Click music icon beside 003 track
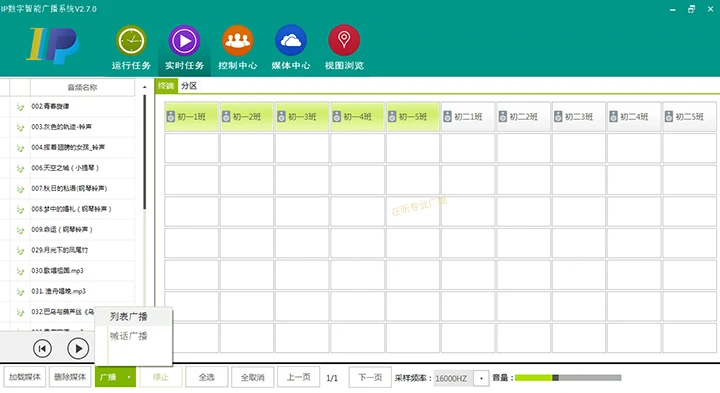This screenshot has width=720, height=393. tap(20, 127)
